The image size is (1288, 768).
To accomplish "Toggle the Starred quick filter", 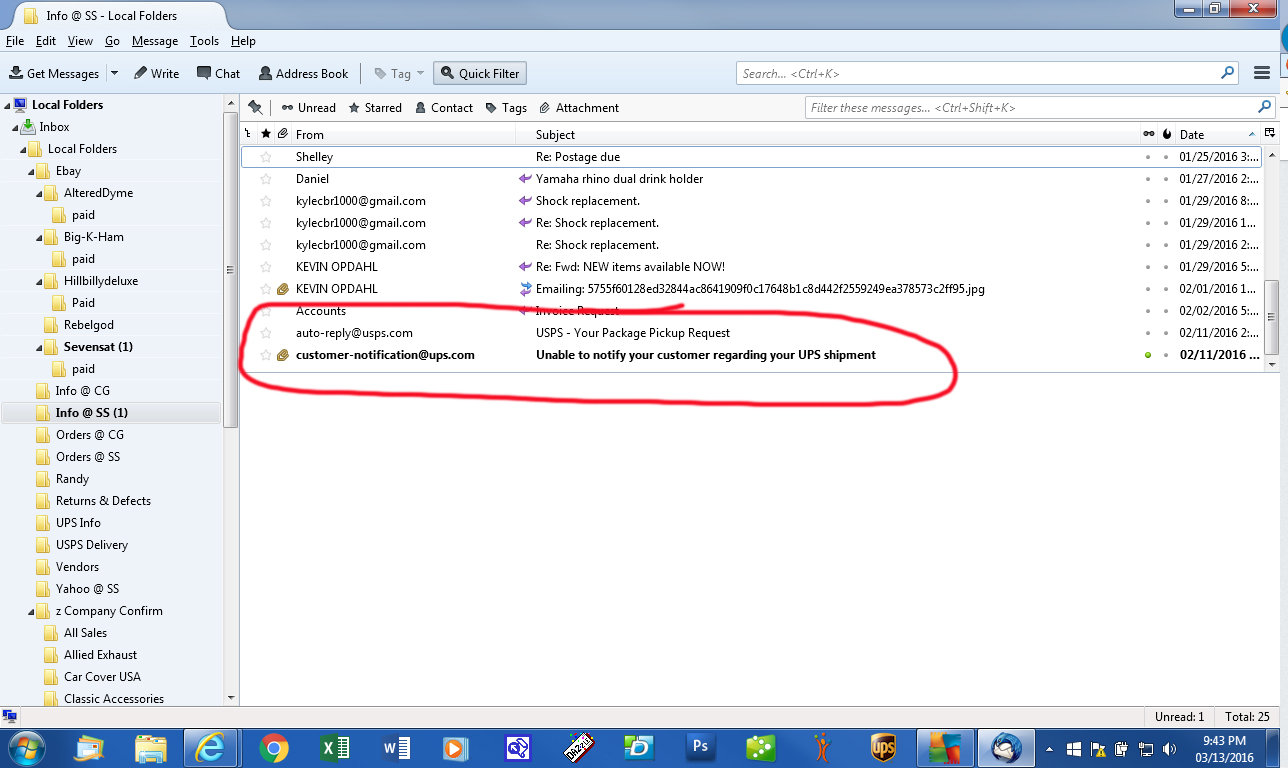I will [375, 107].
